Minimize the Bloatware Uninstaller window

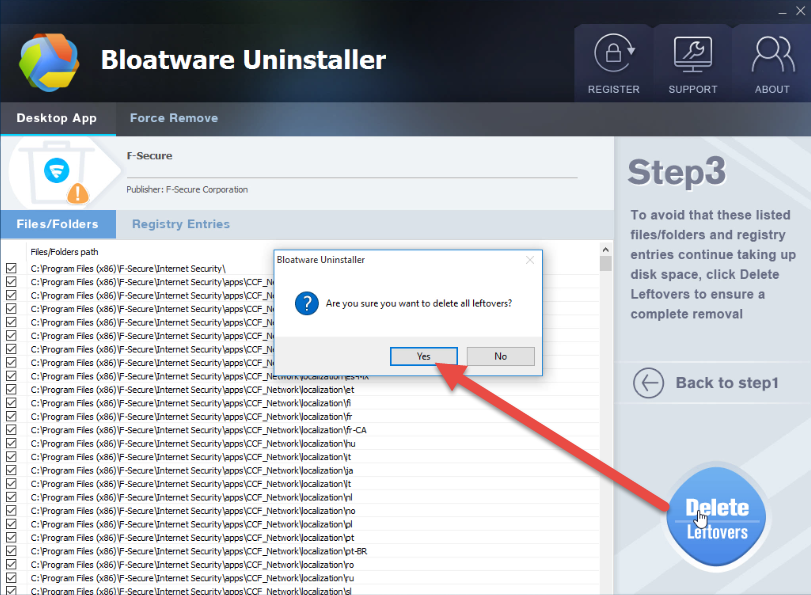coord(783,11)
